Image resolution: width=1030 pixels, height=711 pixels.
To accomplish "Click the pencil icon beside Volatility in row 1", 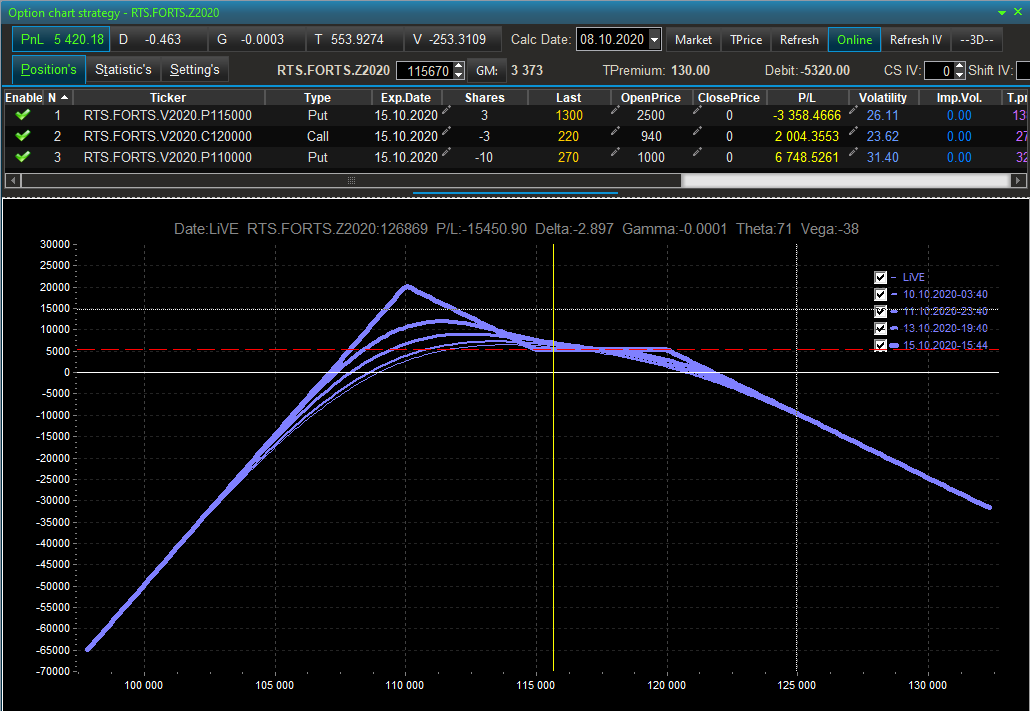I will point(853,111).
